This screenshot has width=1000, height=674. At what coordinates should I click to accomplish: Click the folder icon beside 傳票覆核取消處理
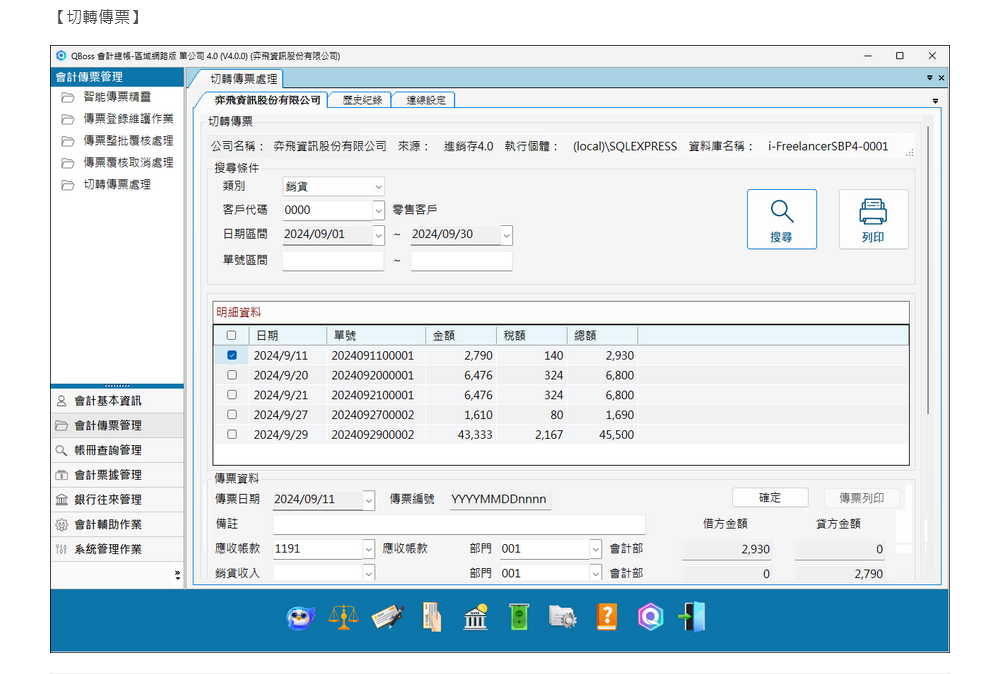pyautogui.click(x=68, y=163)
